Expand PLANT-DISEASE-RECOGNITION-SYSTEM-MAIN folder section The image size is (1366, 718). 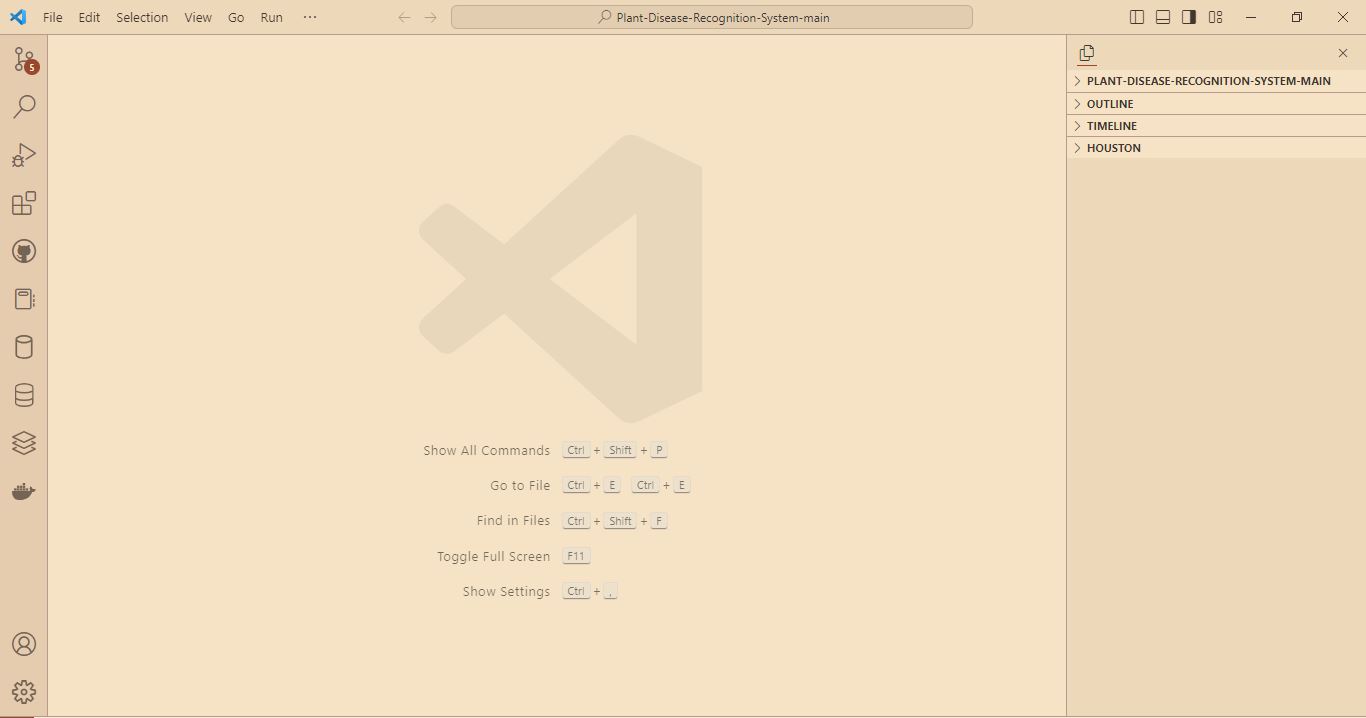(1216, 81)
